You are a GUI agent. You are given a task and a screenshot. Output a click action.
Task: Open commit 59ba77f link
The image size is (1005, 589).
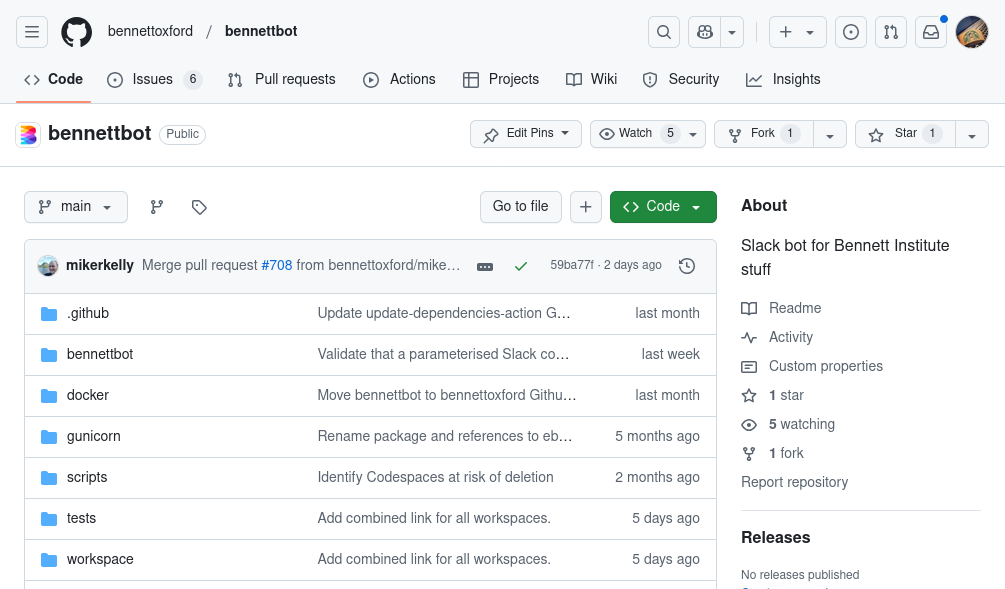[572, 265]
